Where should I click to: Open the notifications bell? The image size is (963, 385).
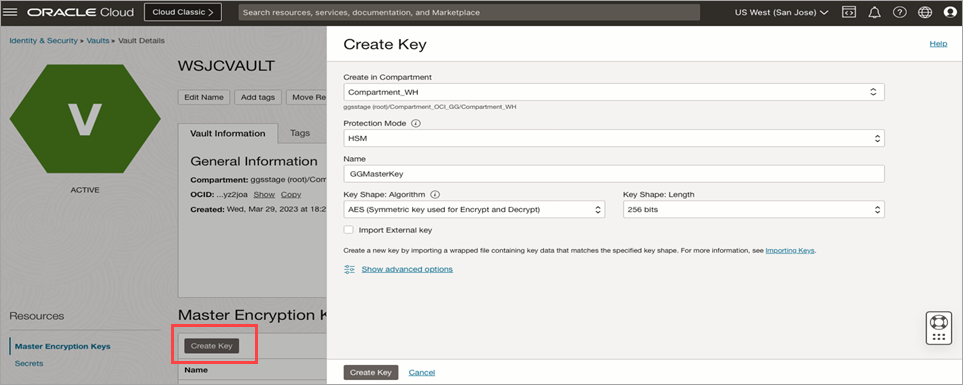pos(875,12)
